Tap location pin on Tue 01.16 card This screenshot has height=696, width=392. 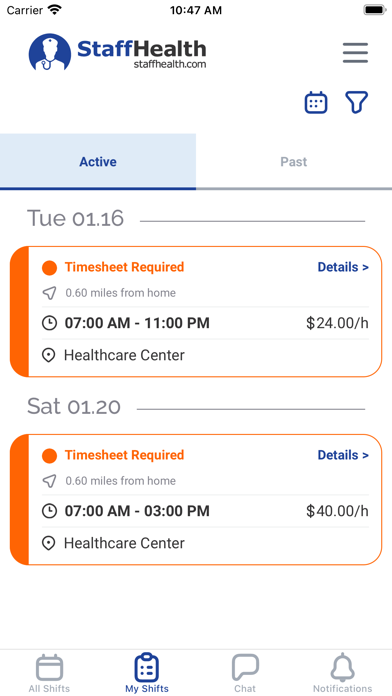click(x=49, y=356)
